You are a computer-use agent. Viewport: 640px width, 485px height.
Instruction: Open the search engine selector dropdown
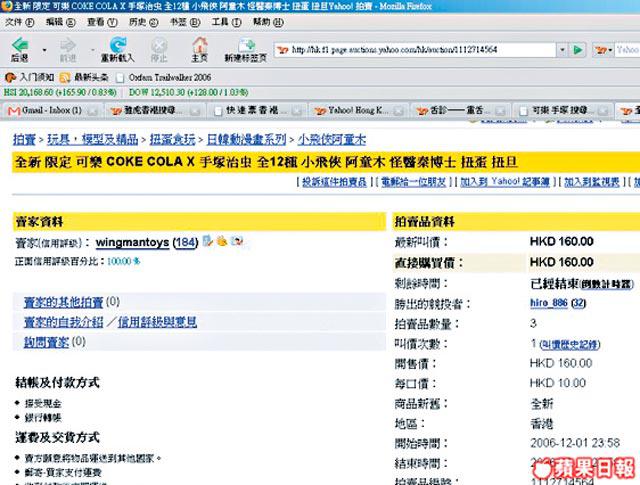[604, 50]
